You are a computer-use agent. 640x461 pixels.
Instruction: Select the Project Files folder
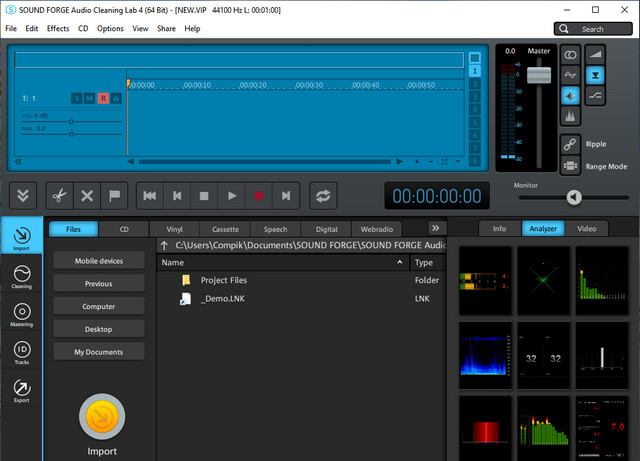[x=223, y=280]
